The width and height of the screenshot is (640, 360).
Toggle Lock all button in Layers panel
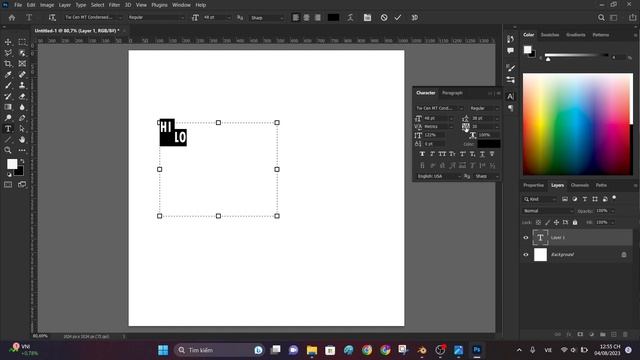[575, 222]
